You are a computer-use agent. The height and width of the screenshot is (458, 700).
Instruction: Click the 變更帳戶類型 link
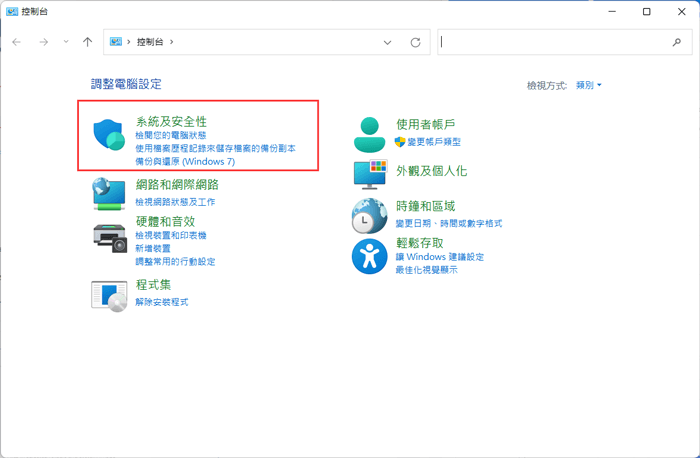click(x=434, y=142)
